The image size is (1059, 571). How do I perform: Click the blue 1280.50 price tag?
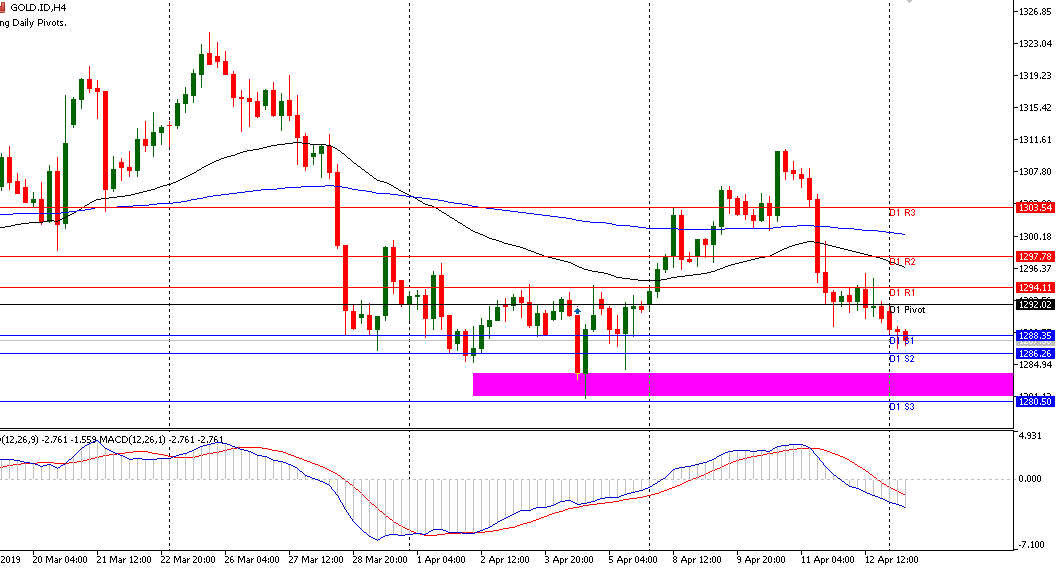(x=1035, y=401)
